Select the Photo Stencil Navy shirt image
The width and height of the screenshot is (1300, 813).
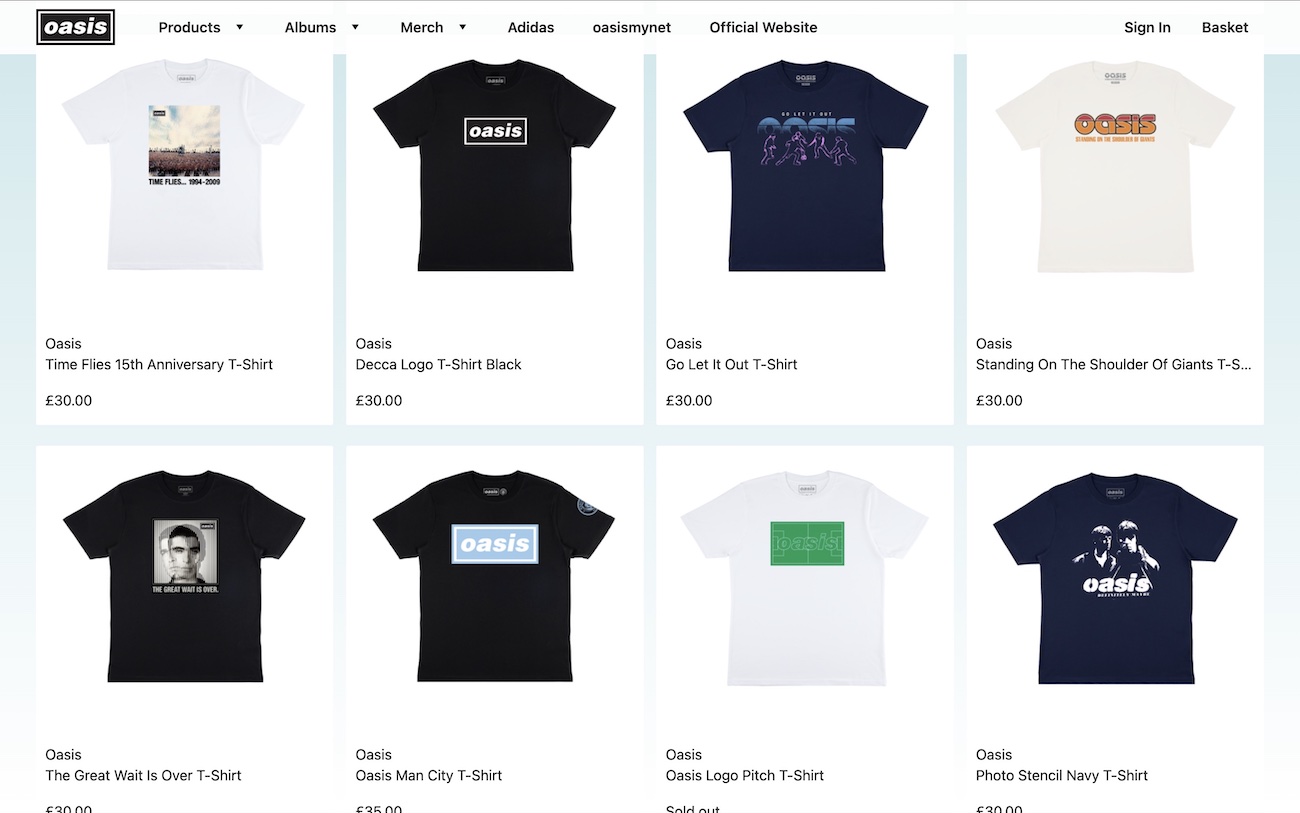point(1115,578)
